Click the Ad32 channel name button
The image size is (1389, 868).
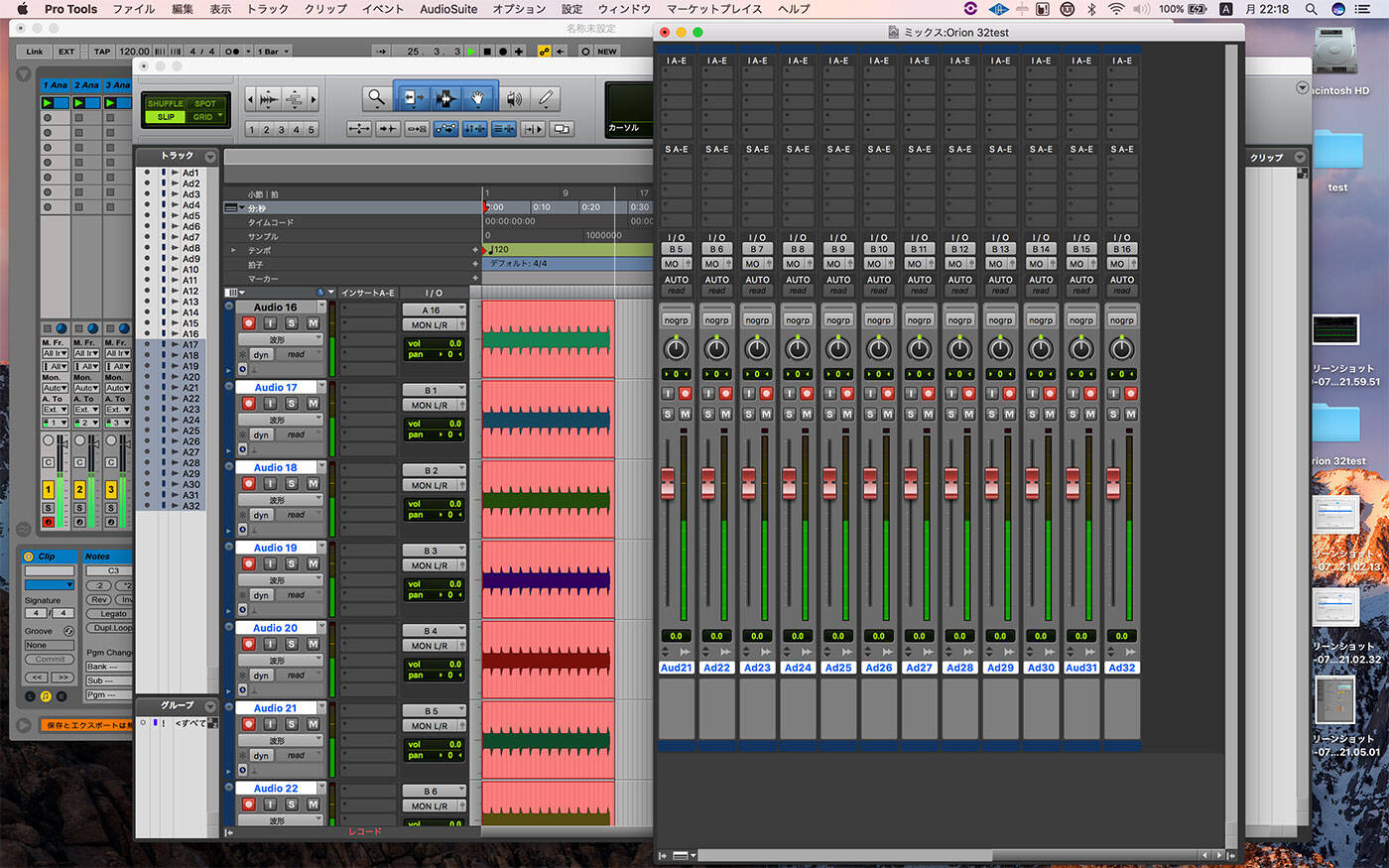coord(1122,668)
